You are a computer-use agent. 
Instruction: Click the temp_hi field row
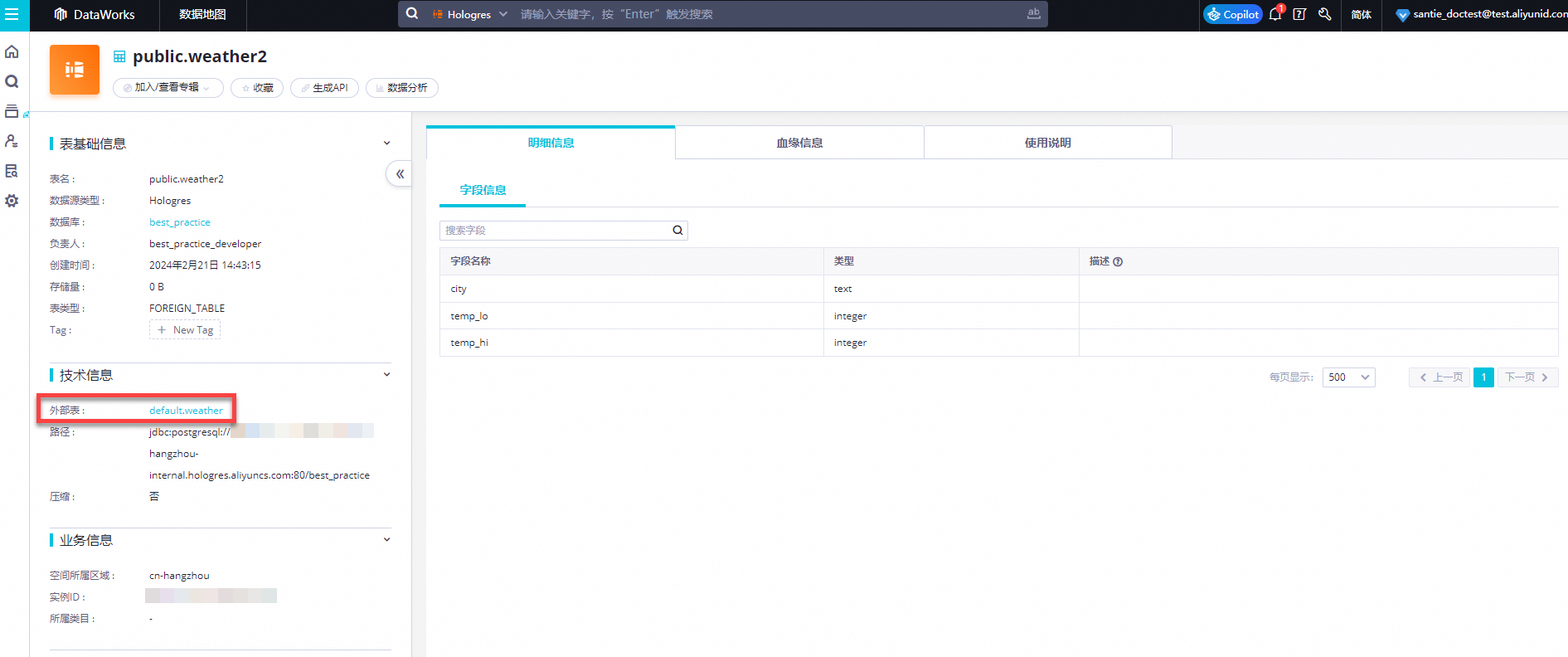tap(998, 343)
